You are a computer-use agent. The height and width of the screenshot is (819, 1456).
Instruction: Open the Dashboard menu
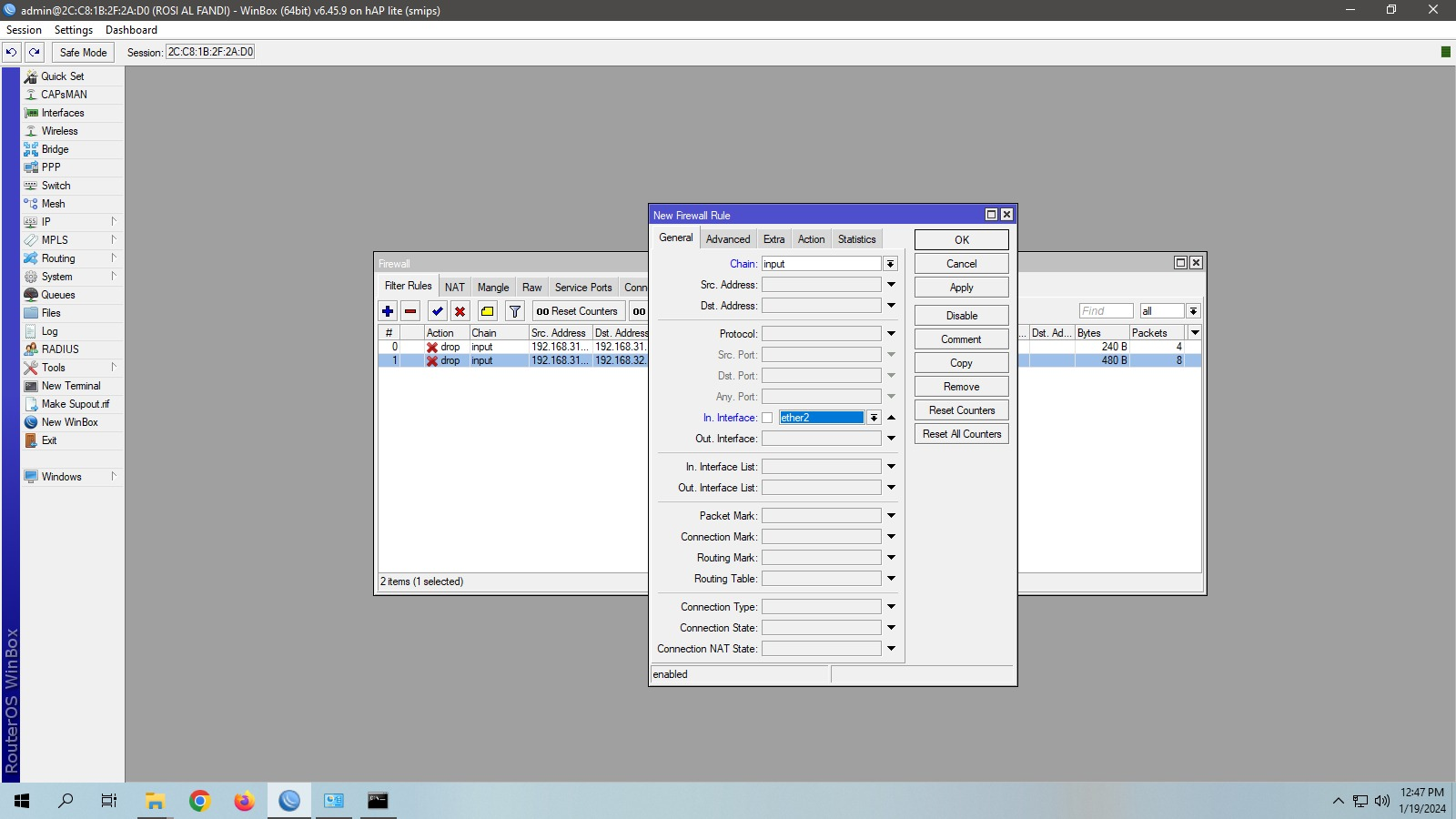click(x=131, y=30)
